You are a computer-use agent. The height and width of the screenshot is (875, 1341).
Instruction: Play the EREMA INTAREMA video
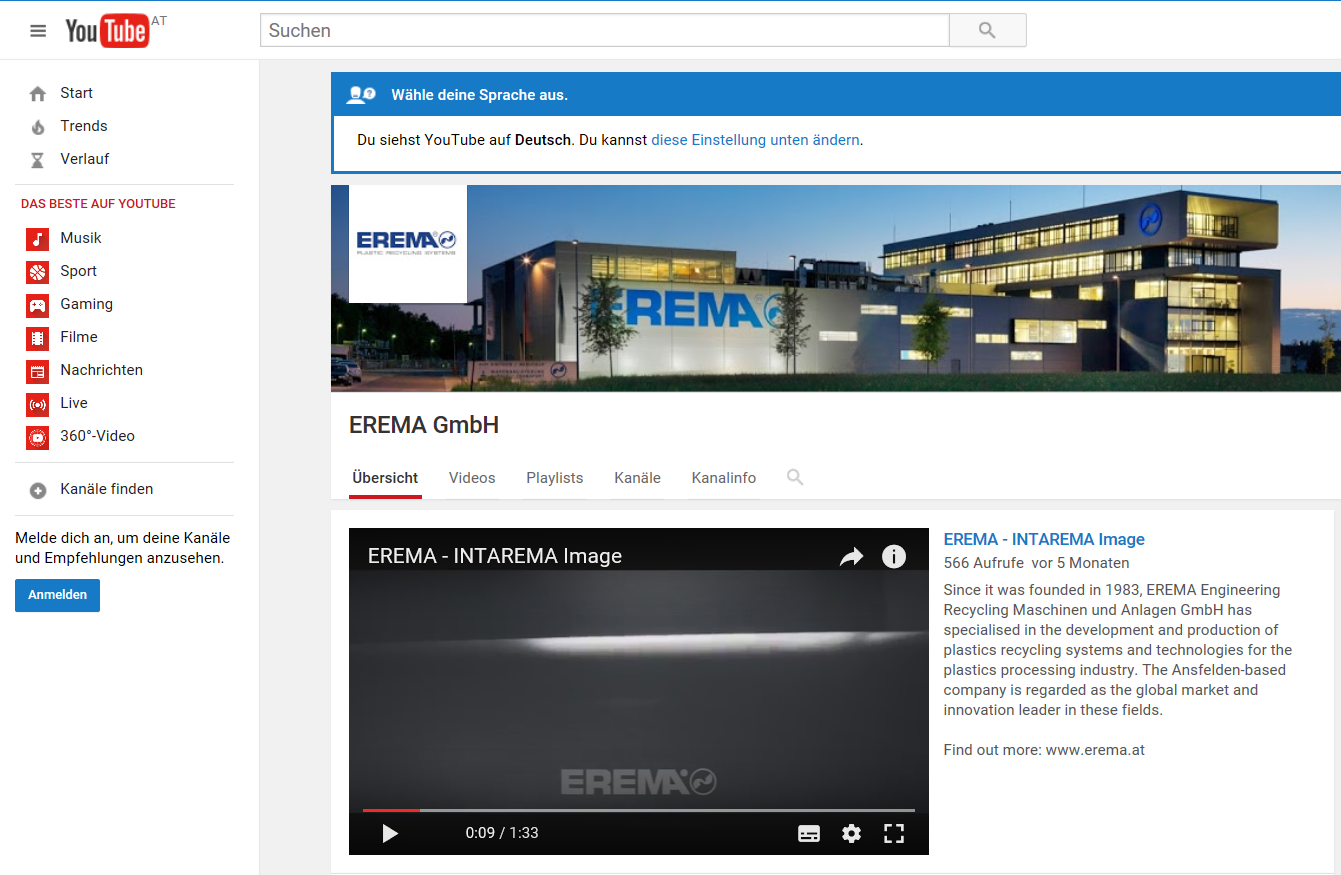pyautogui.click(x=390, y=833)
